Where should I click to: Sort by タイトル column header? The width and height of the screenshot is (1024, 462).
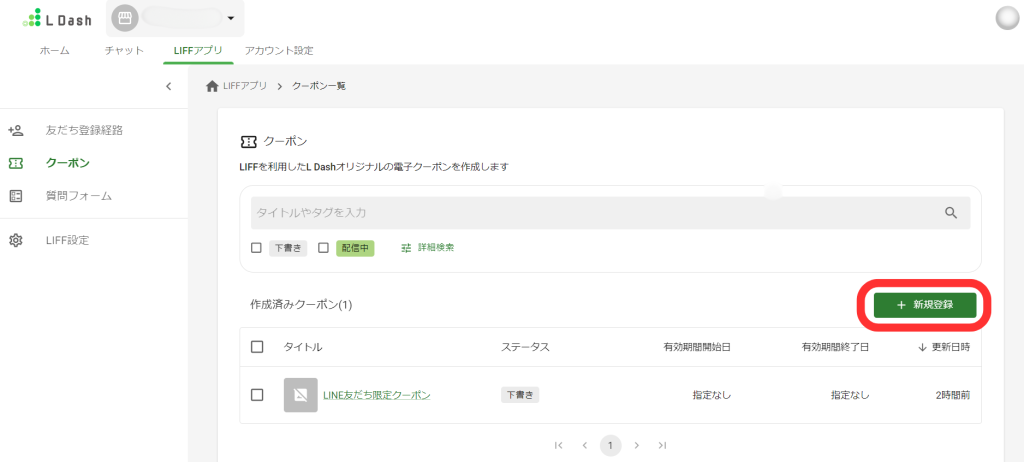303,347
